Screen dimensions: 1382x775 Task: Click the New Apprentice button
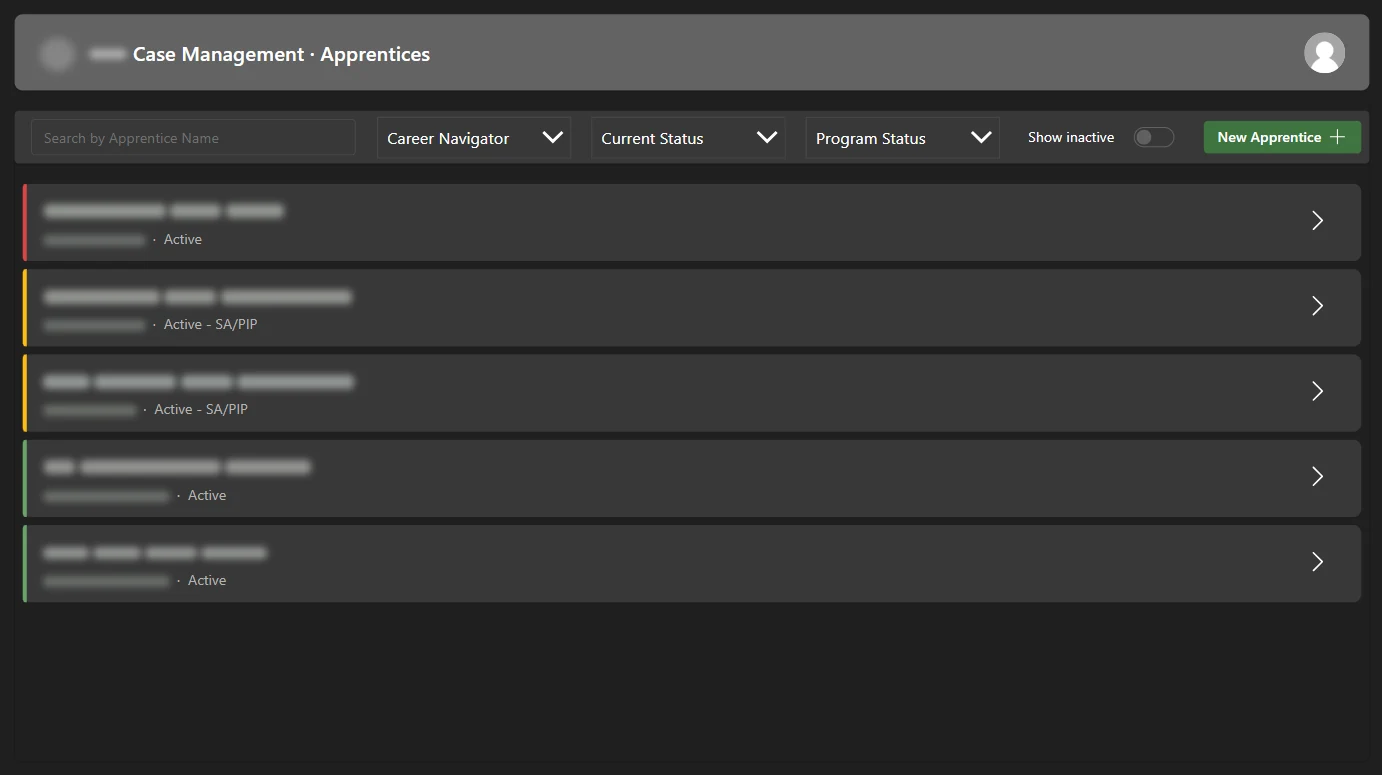coord(1282,137)
